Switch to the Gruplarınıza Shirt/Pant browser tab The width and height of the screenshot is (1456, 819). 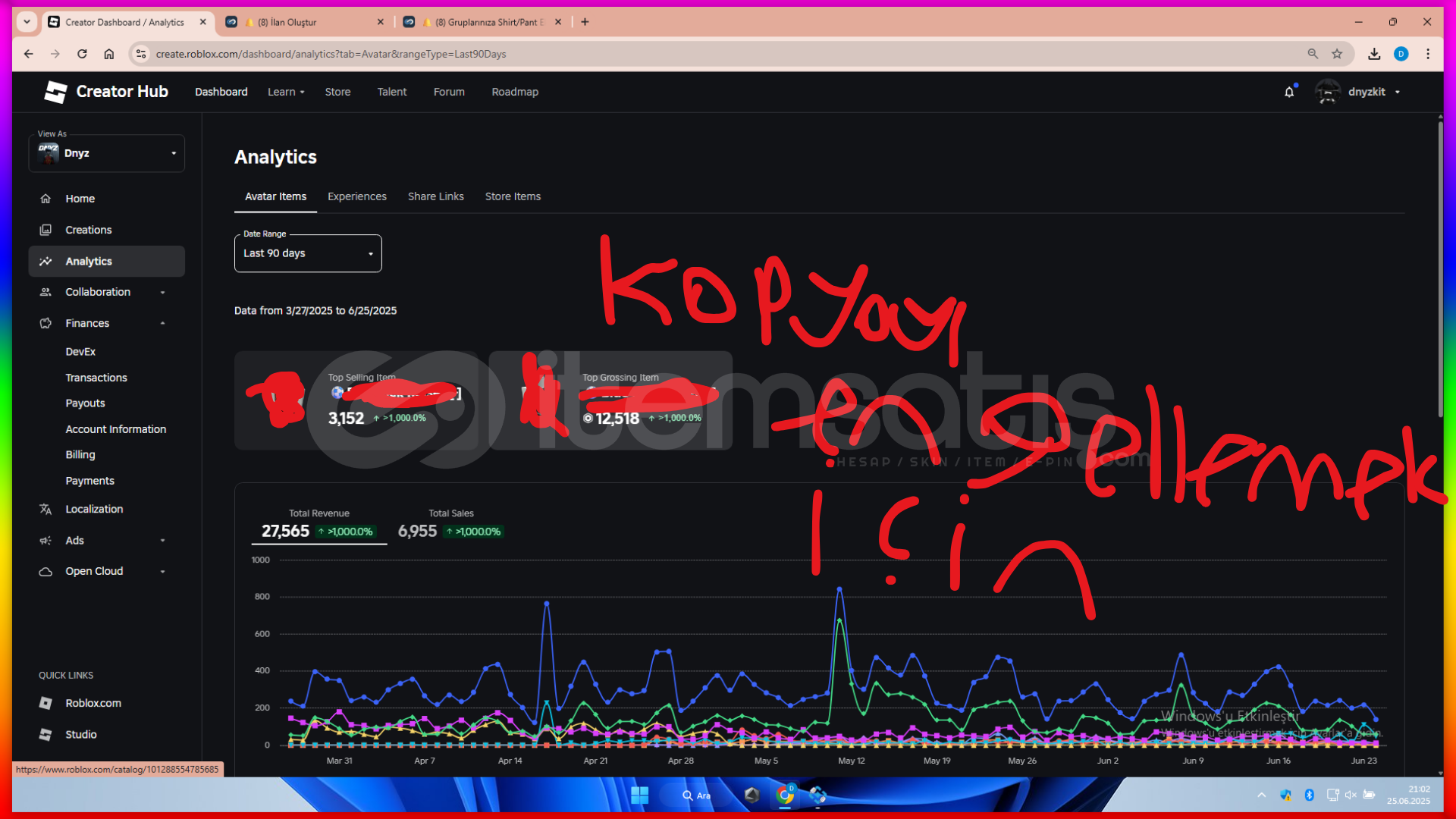pos(482,22)
